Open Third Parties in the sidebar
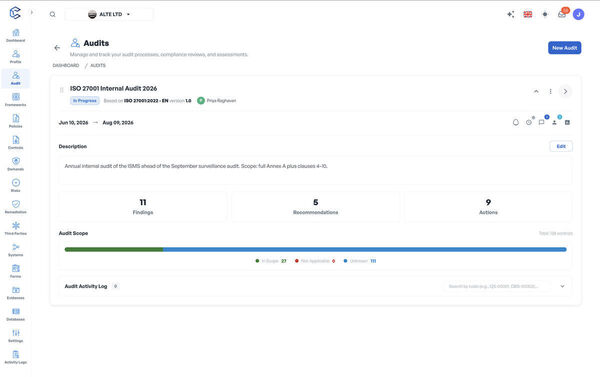The width and height of the screenshot is (600, 377). (16, 228)
